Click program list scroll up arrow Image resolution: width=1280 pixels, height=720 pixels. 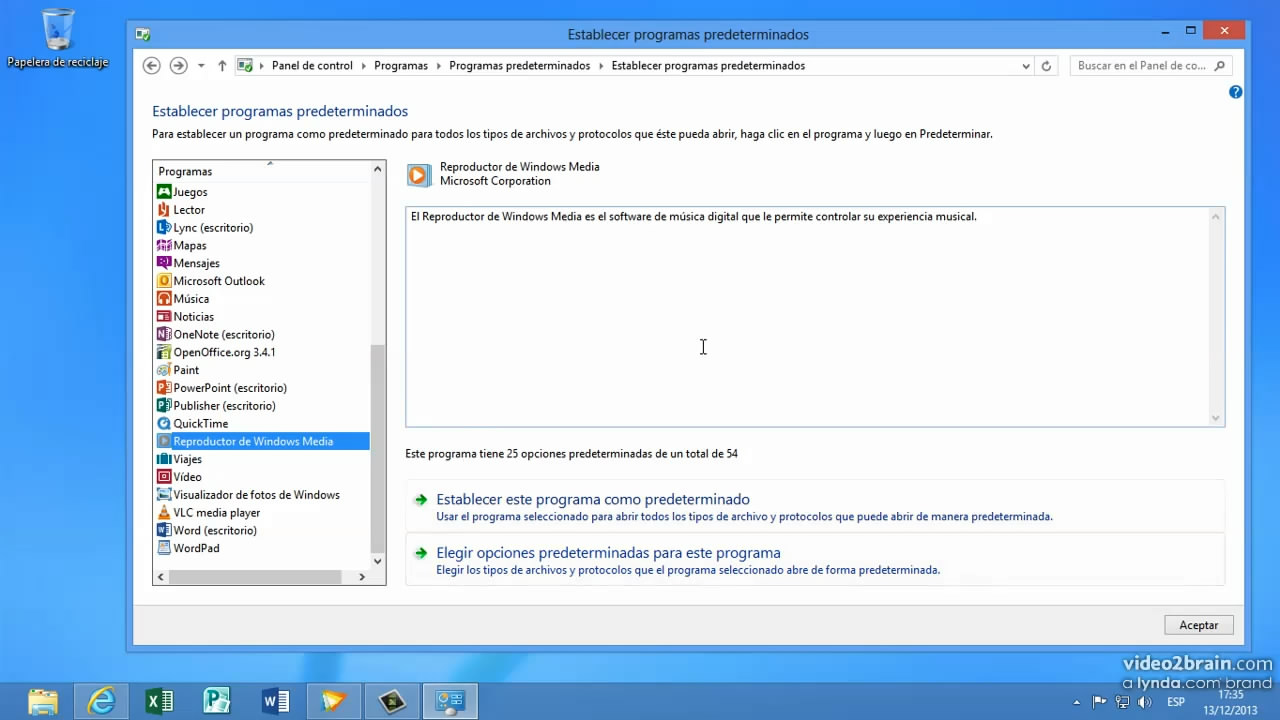378,169
